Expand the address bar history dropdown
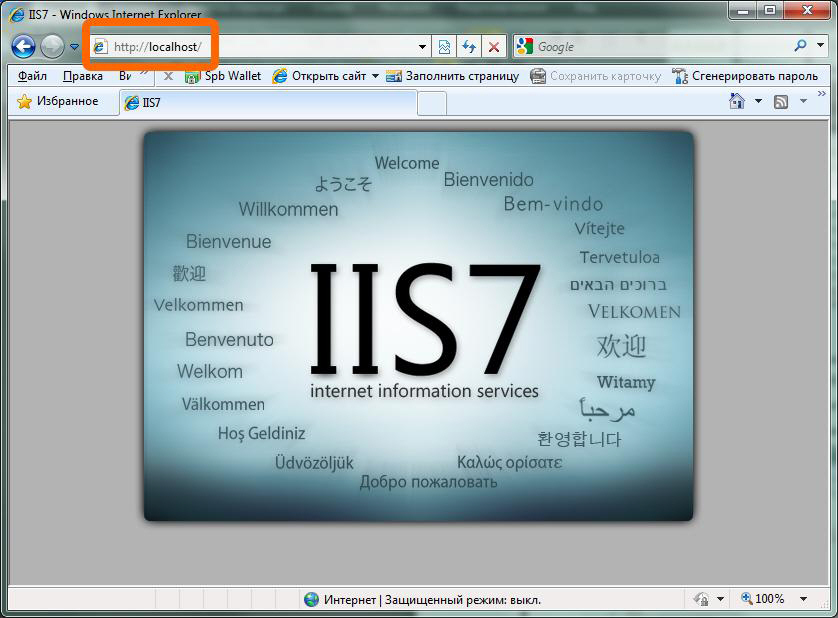The width and height of the screenshot is (838, 618). [x=422, y=47]
